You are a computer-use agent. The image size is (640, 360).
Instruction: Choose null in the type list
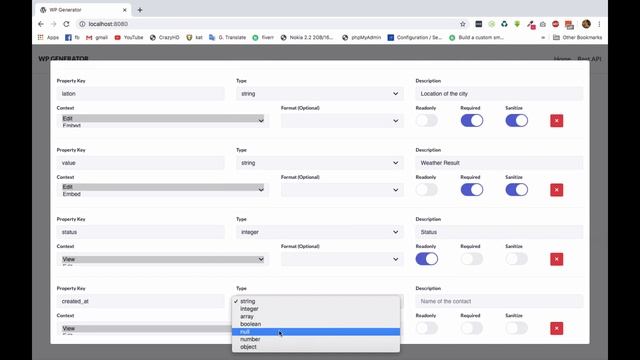316,332
